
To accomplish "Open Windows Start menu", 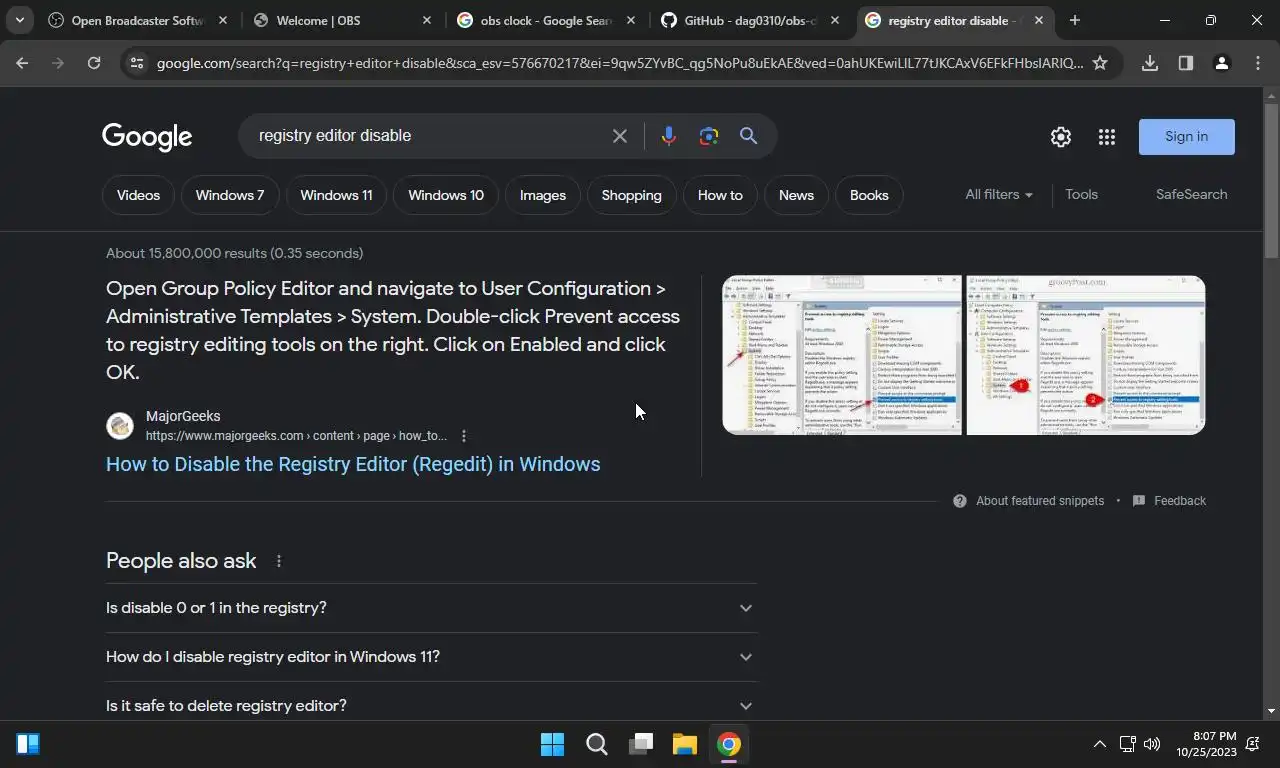I will coord(552,744).
